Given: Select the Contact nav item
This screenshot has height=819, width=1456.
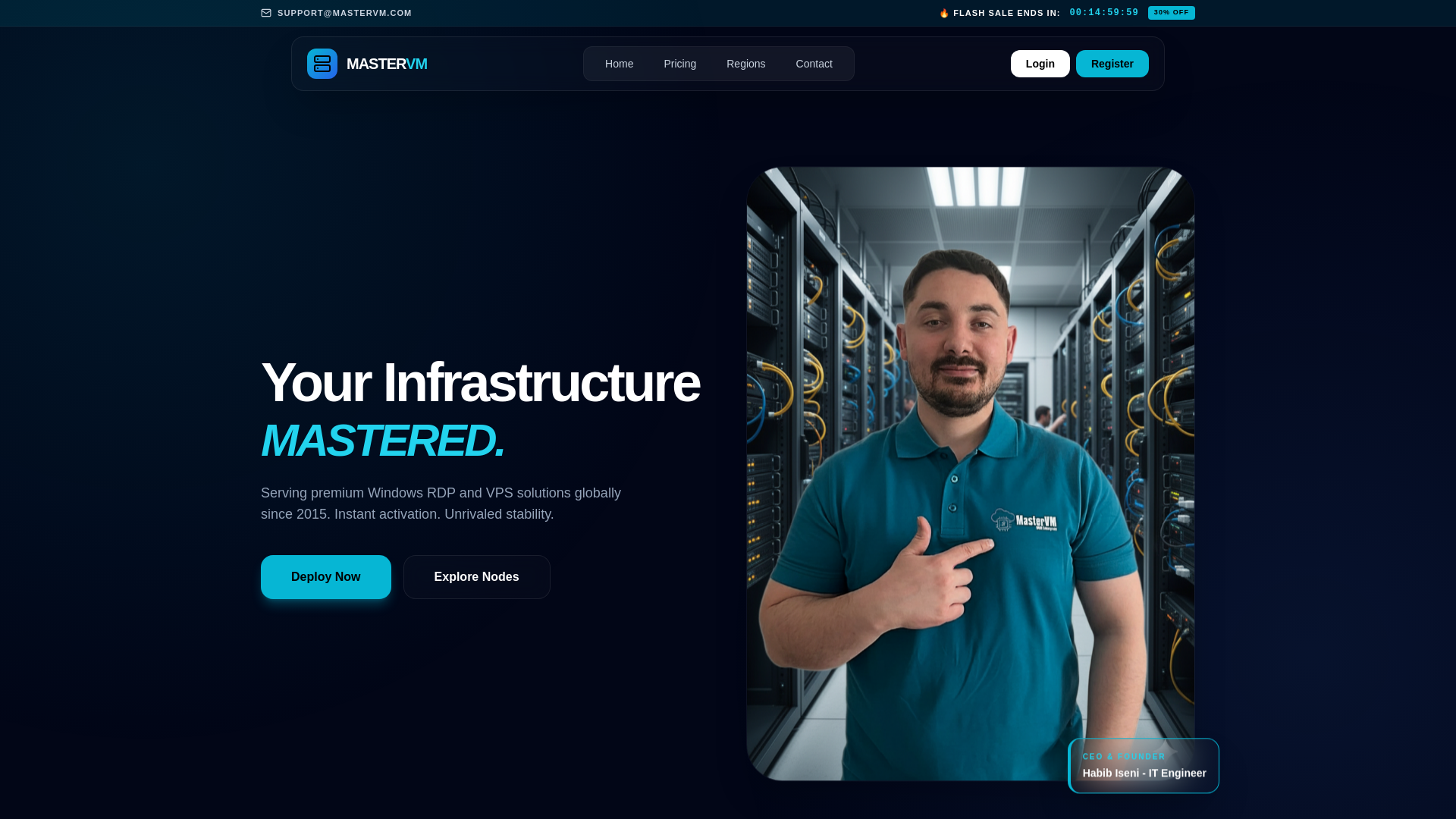Looking at the screenshot, I should point(814,64).
